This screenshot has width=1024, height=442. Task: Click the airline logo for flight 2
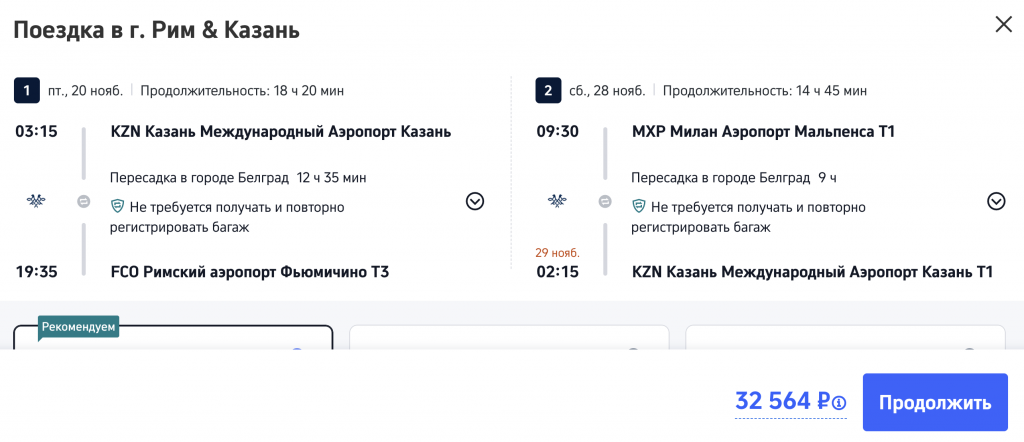pyautogui.click(x=556, y=201)
